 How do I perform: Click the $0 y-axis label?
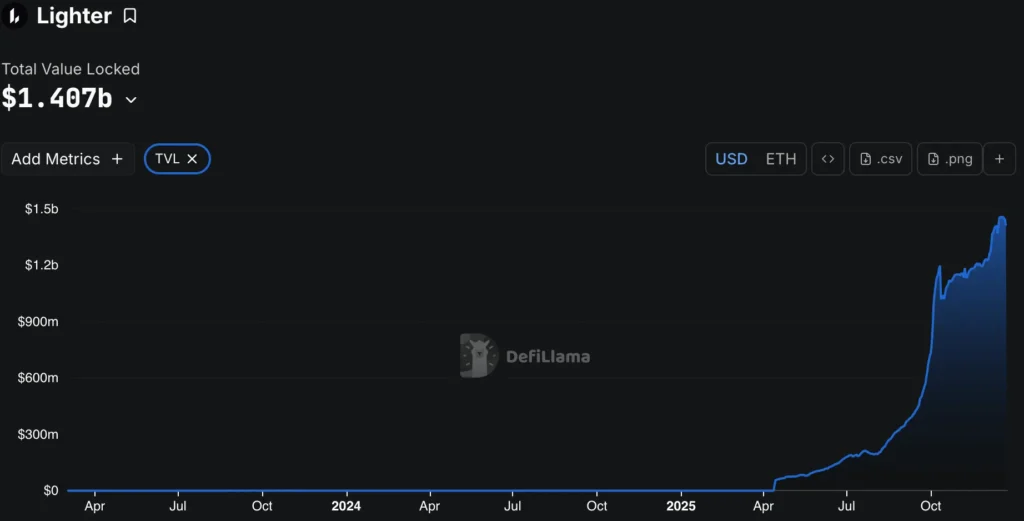(x=50, y=490)
